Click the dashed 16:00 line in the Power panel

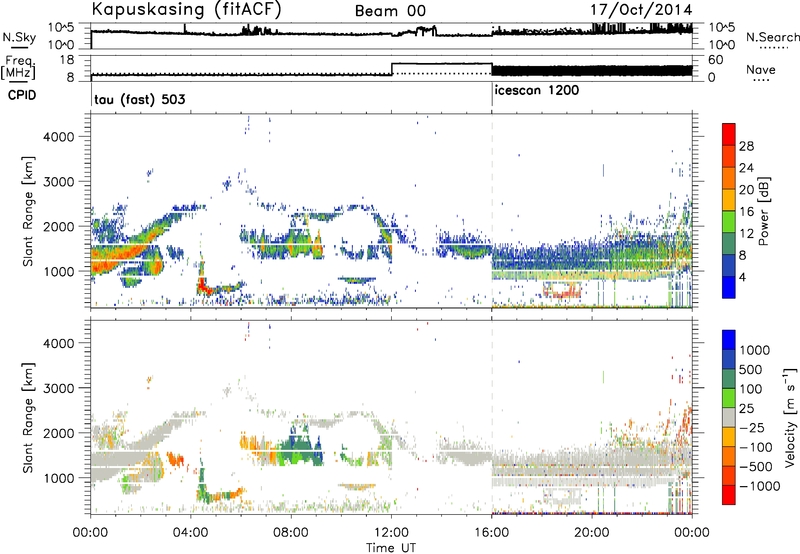(492, 210)
